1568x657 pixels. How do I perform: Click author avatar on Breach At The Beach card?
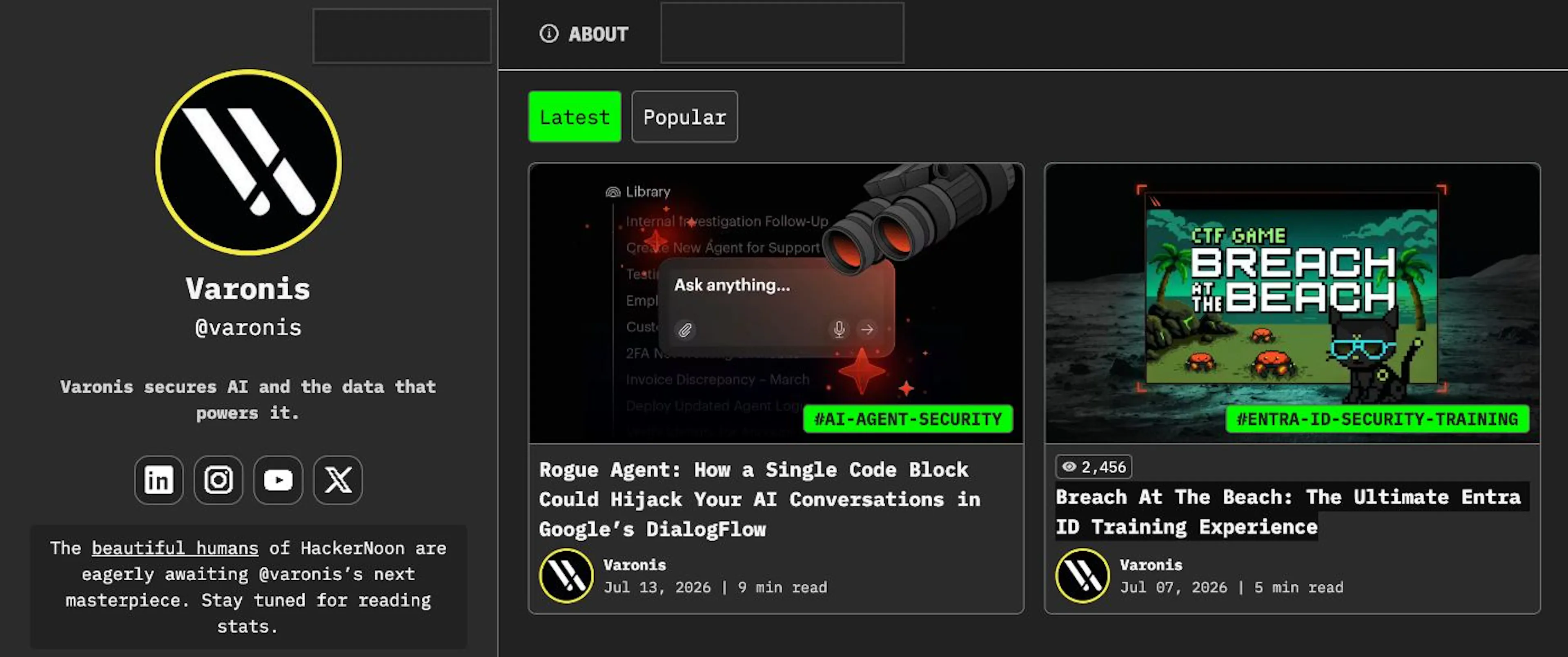pyautogui.click(x=1082, y=575)
